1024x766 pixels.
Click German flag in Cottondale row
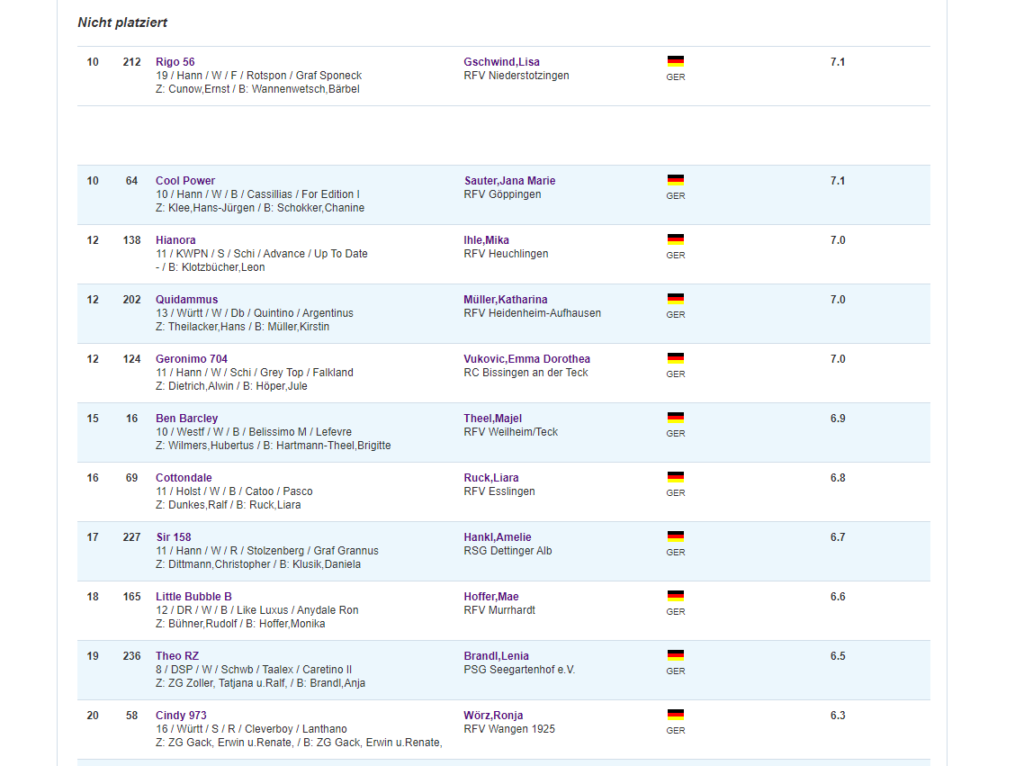coord(675,477)
